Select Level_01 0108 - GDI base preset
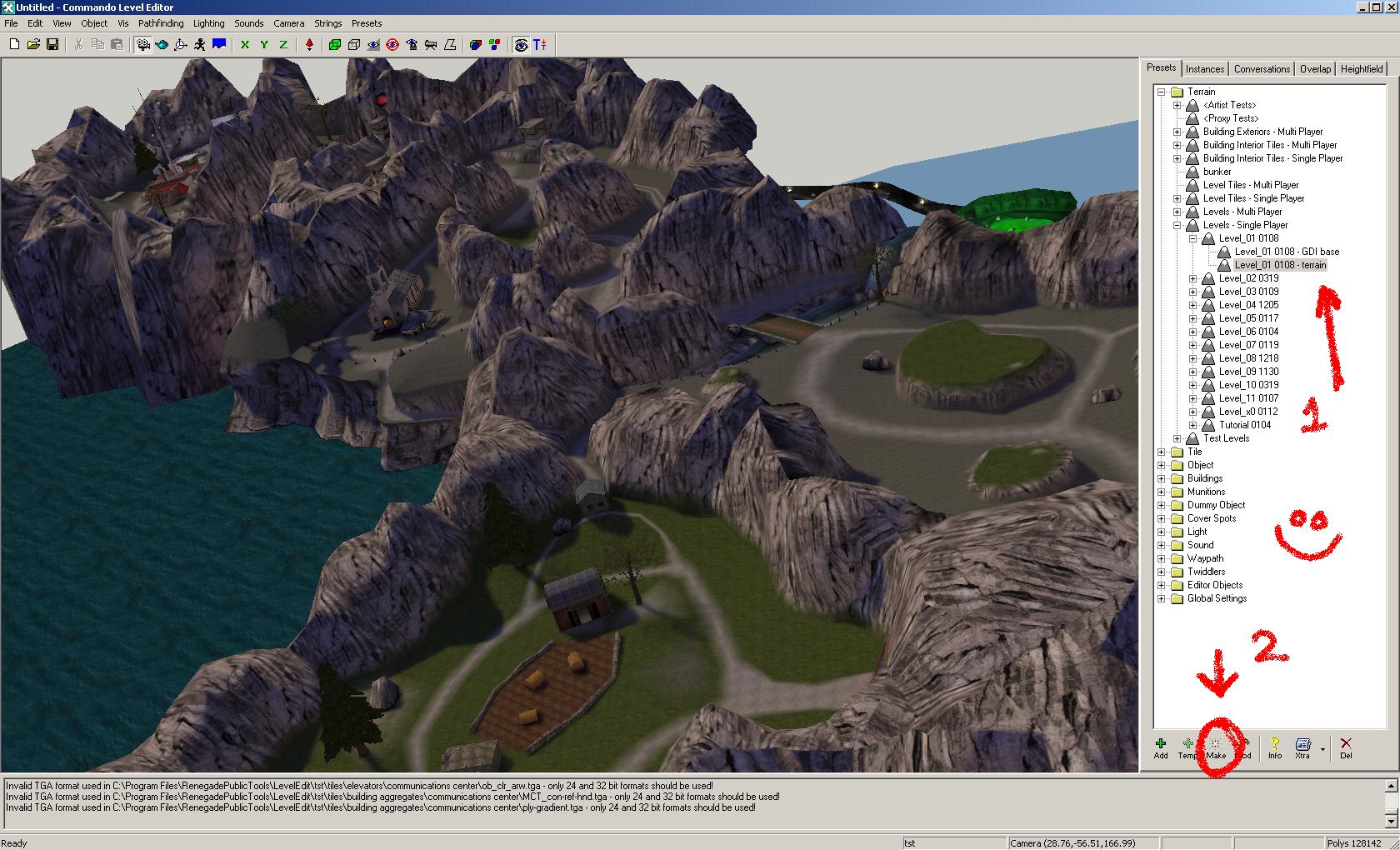The width and height of the screenshot is (1400, 850). click(1287, 252)
